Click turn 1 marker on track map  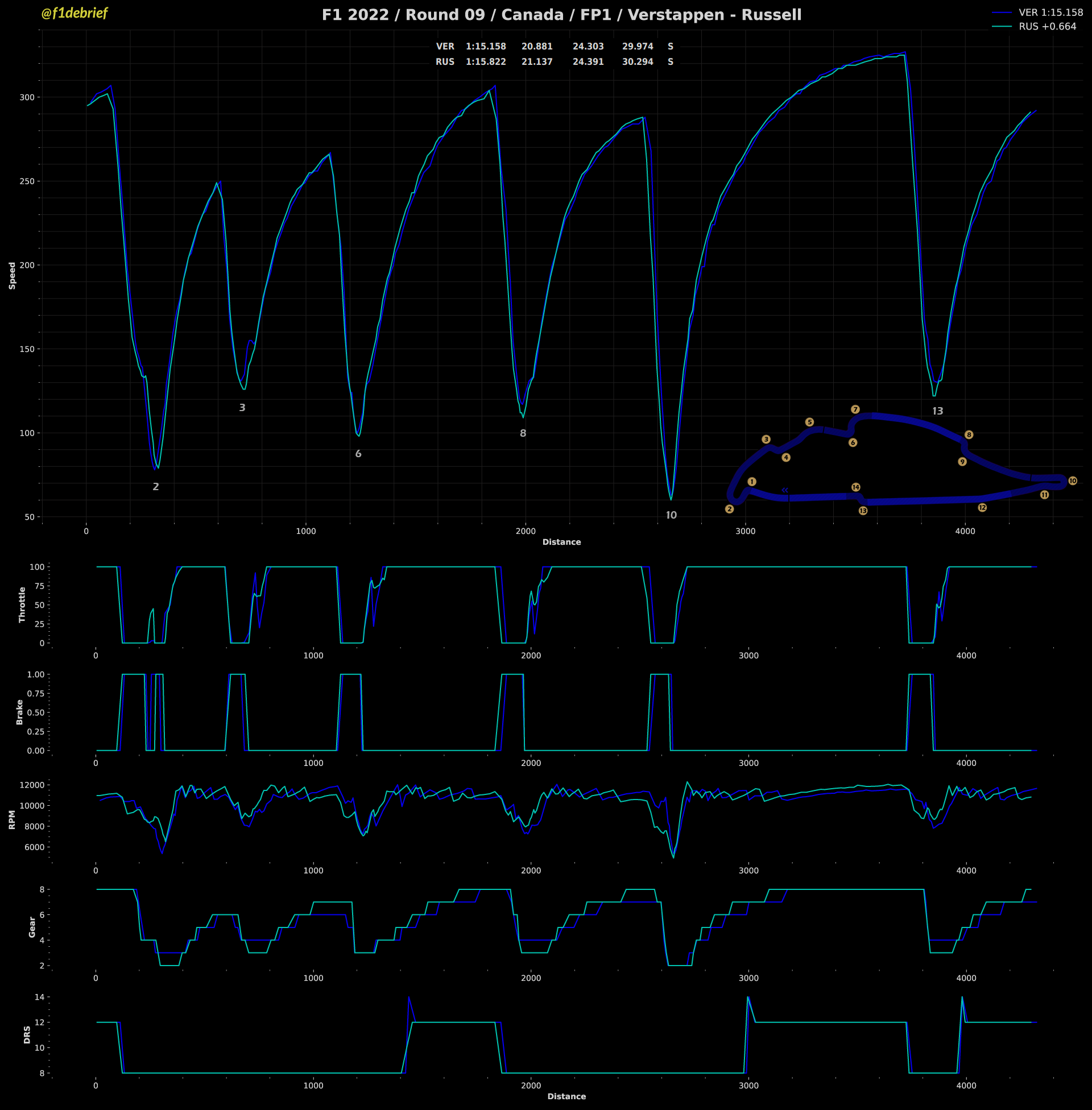coord(751,482)
